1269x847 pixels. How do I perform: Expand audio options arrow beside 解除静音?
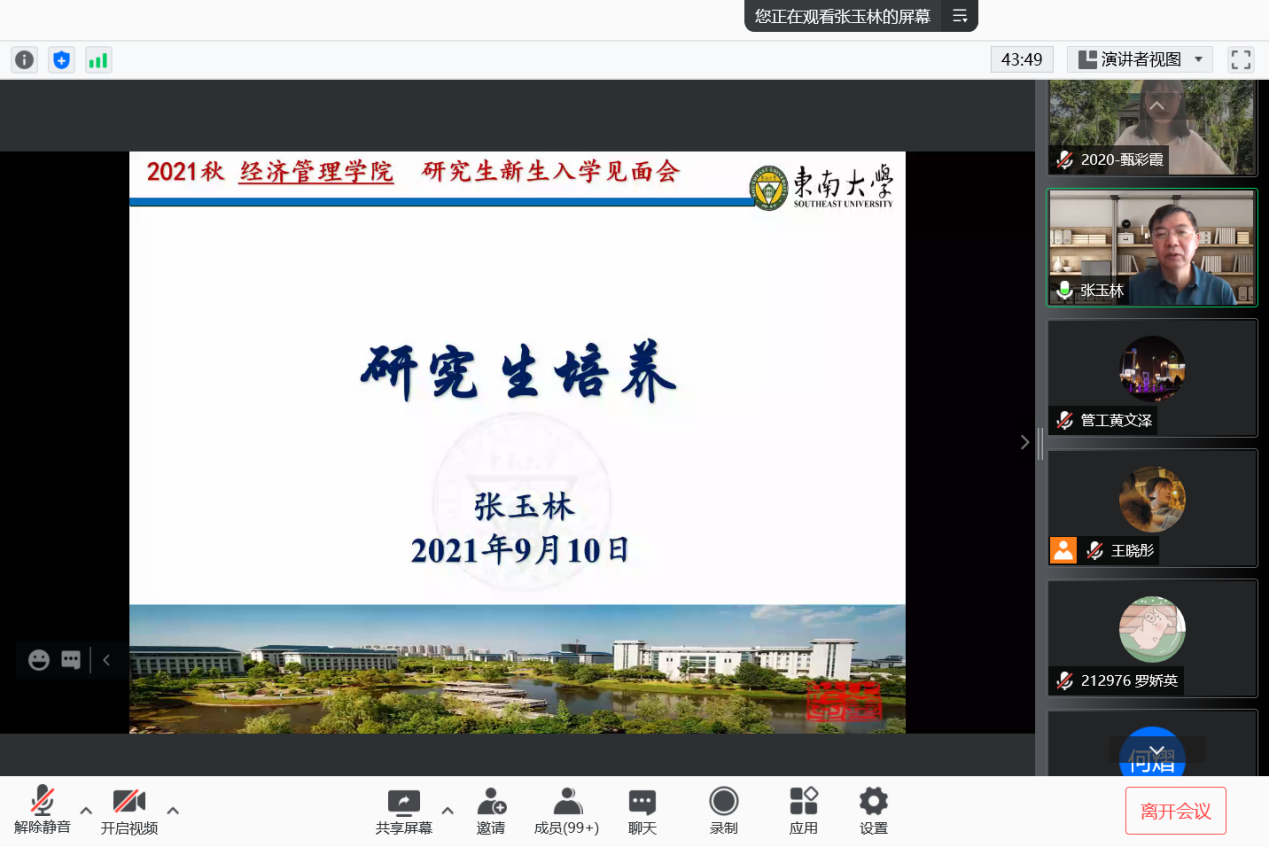(x=86, y=810)
